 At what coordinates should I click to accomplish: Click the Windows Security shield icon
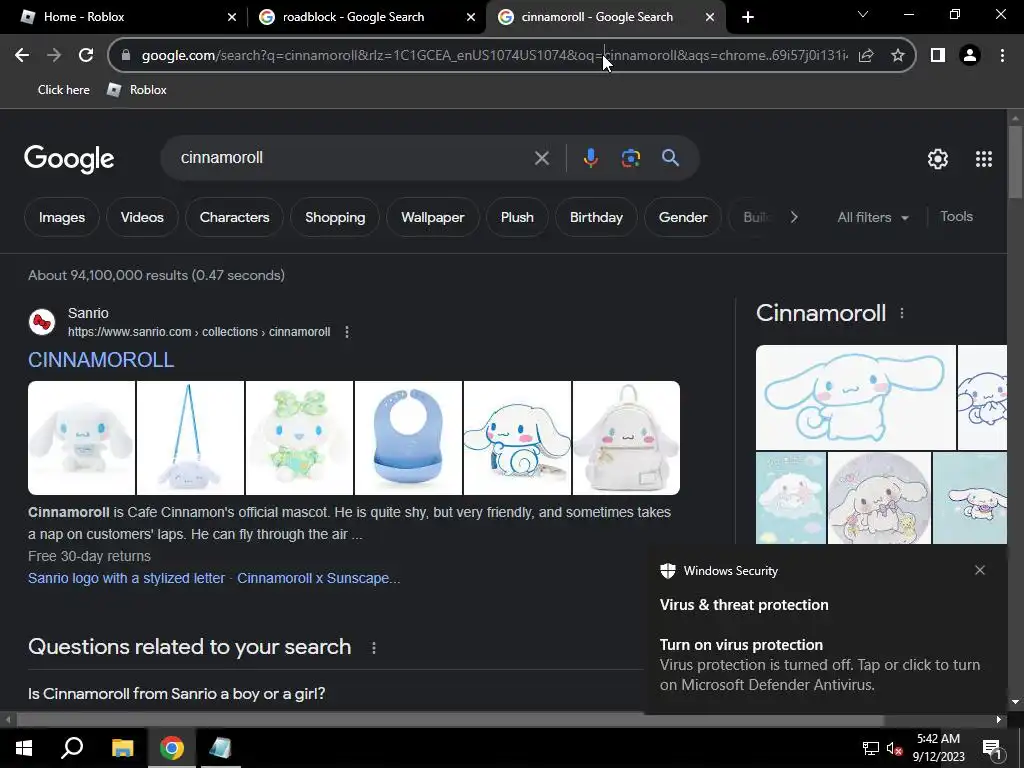(667, 571)
